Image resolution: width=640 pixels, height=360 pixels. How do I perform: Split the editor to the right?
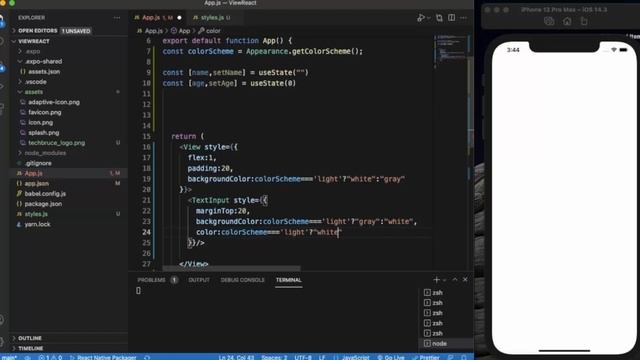pos(451,18)
